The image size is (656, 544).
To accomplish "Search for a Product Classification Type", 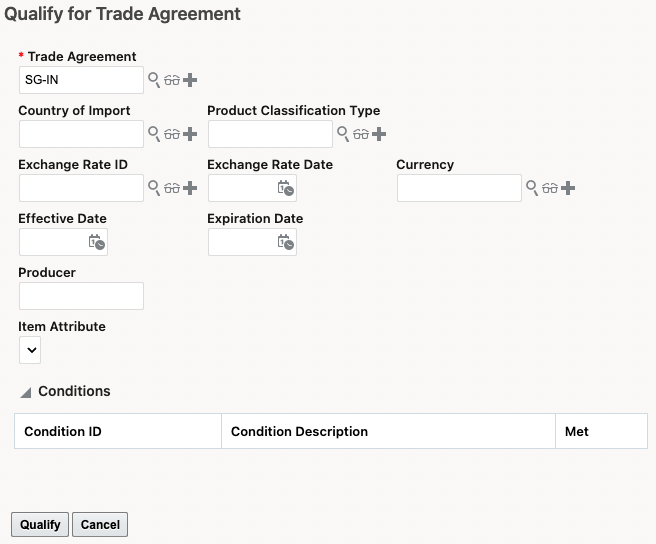I will point(343,134).
